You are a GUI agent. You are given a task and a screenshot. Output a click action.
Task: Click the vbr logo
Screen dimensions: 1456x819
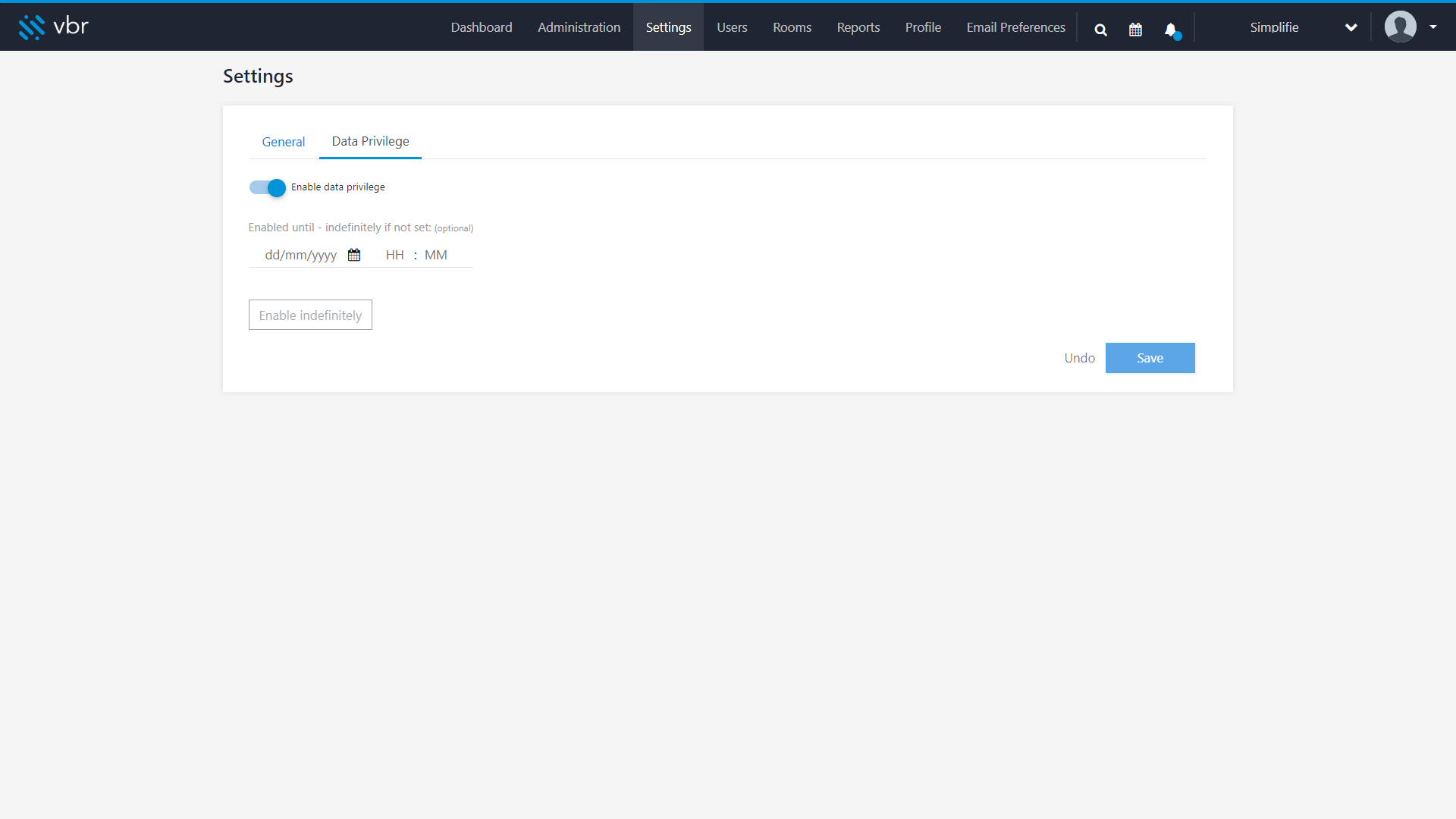click(54, 27)
